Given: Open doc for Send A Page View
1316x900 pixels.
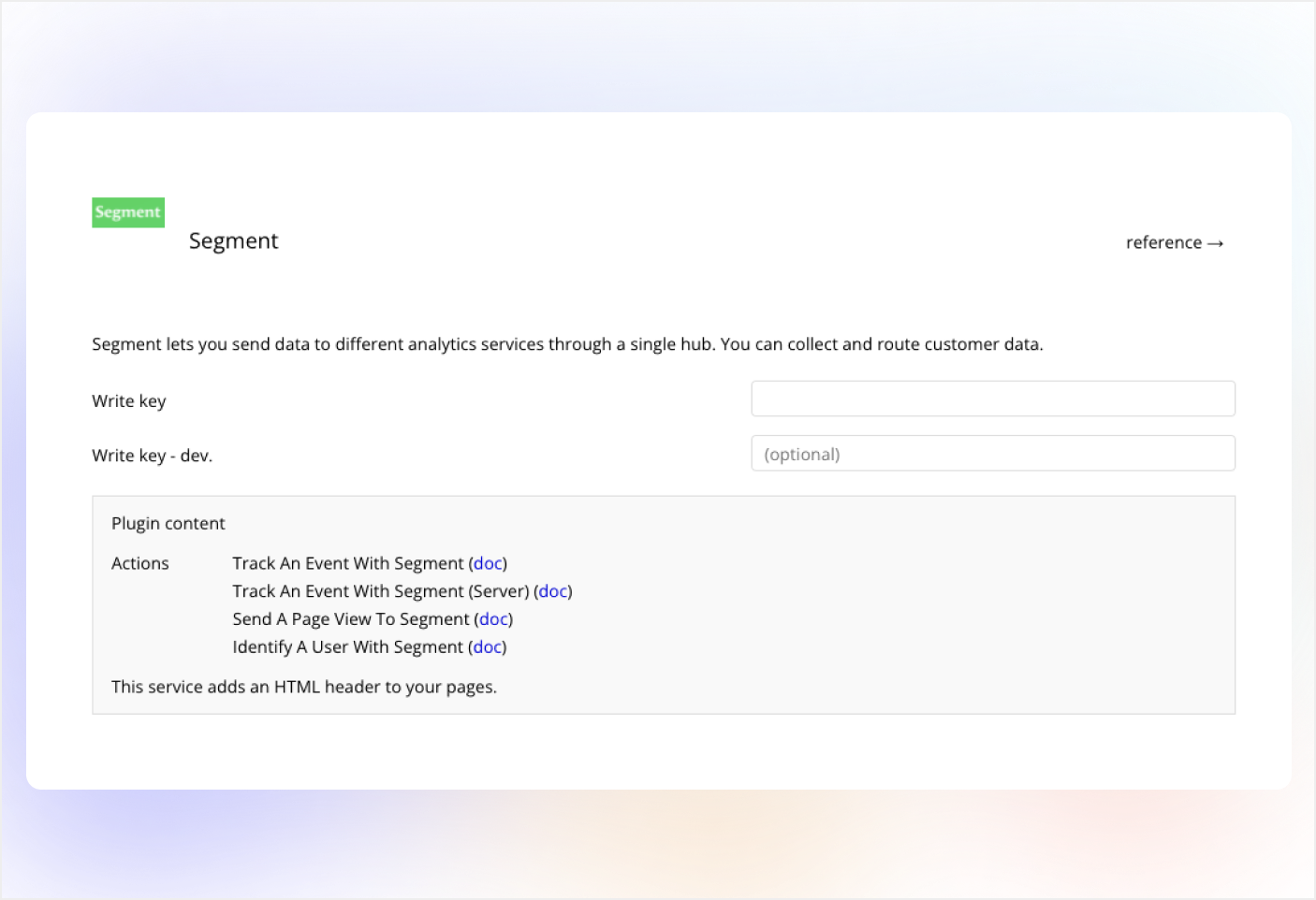Looking at the screenshot, I should [493, 619].
